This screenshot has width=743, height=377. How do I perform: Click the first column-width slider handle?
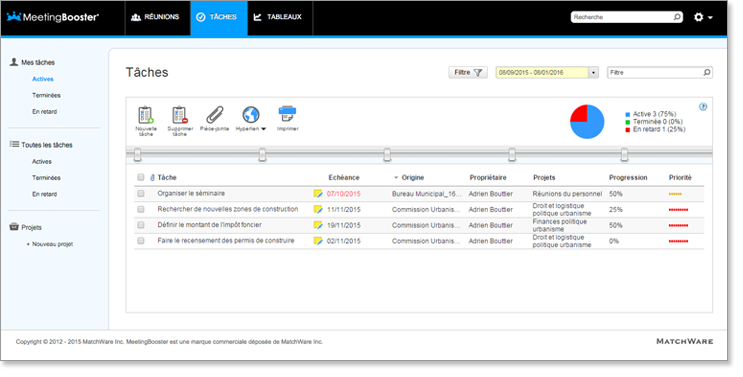coord(137,154)
